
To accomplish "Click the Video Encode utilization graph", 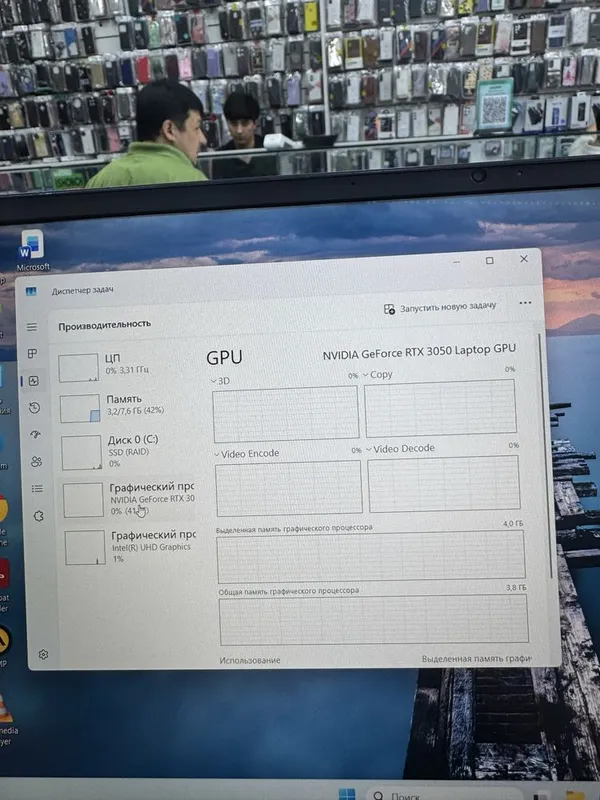I will pos(289,489).
